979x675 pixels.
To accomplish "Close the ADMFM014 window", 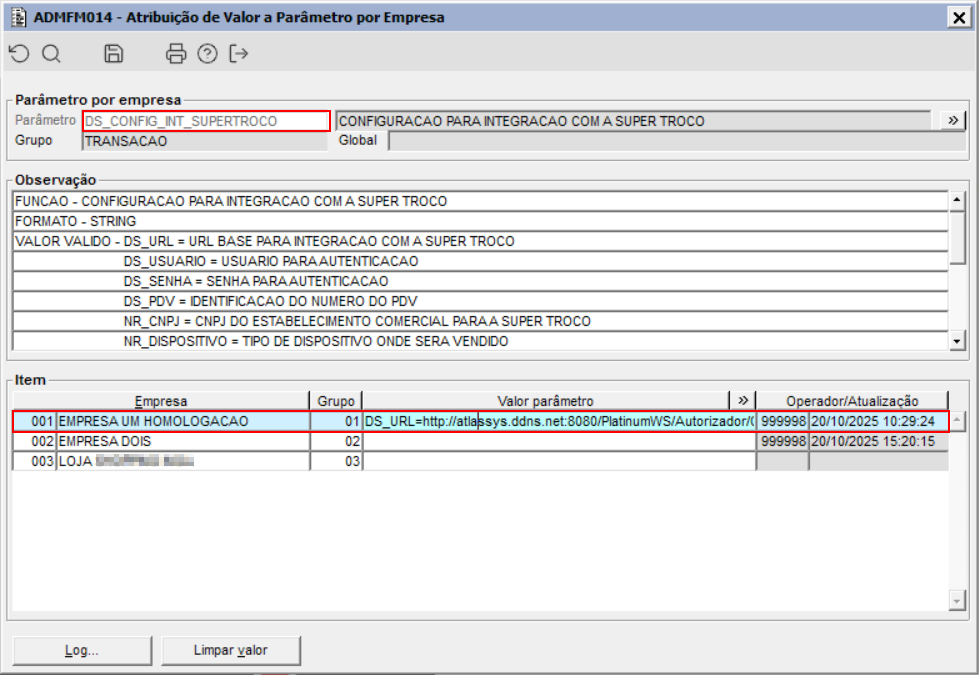I will click(x=958, y=17).
